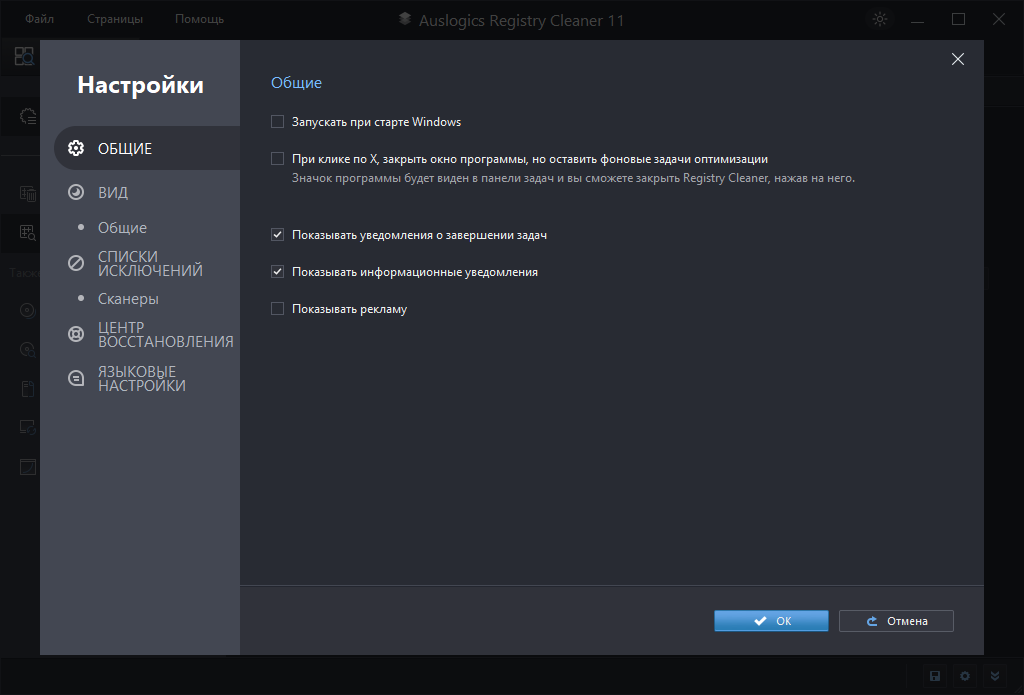Select the Общие sub-item under ВИД

click(122, 227)
